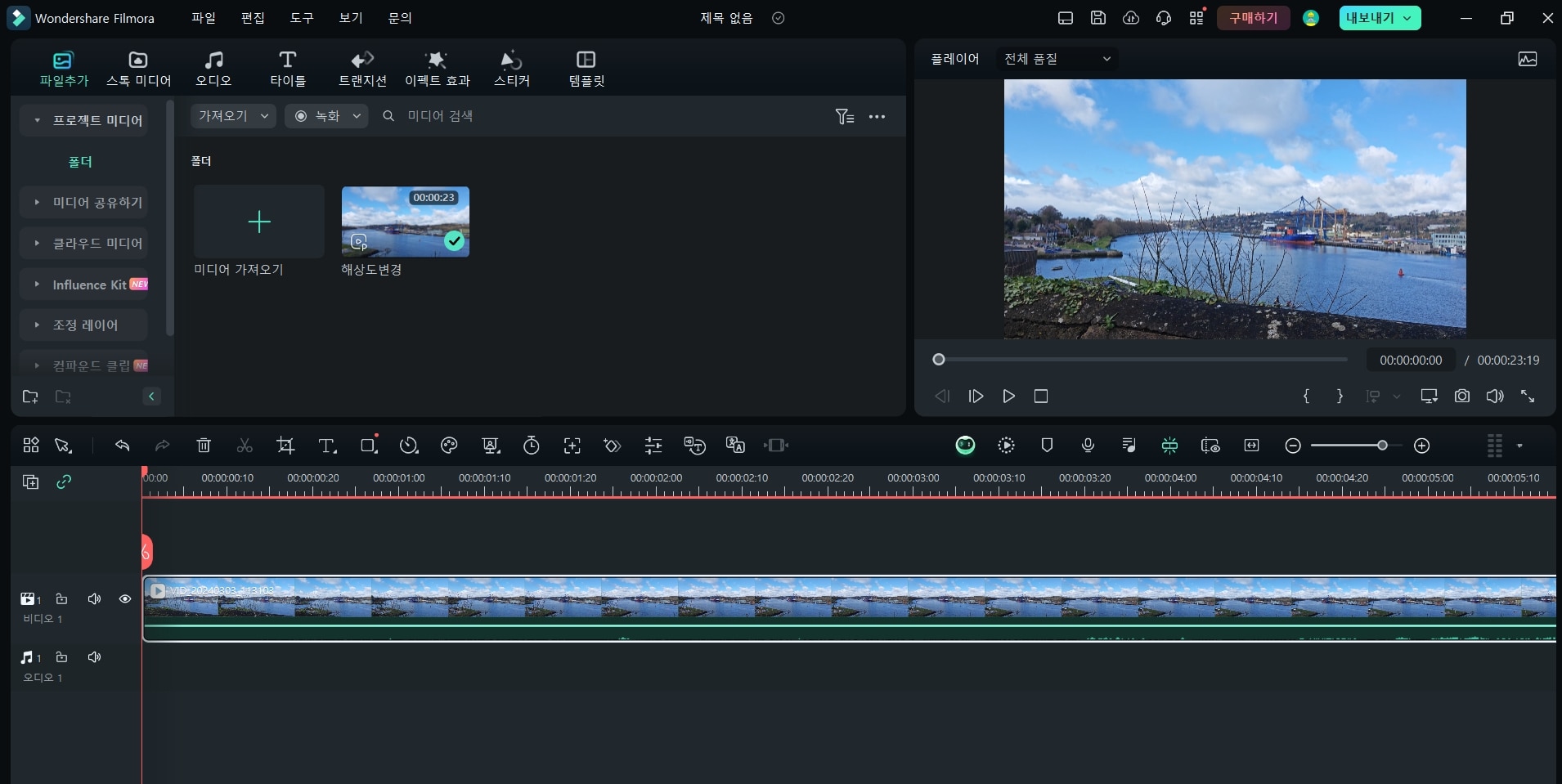Mute the 비디오 1 track
This screenshot has height=784, width=1562.
point(95,599)
